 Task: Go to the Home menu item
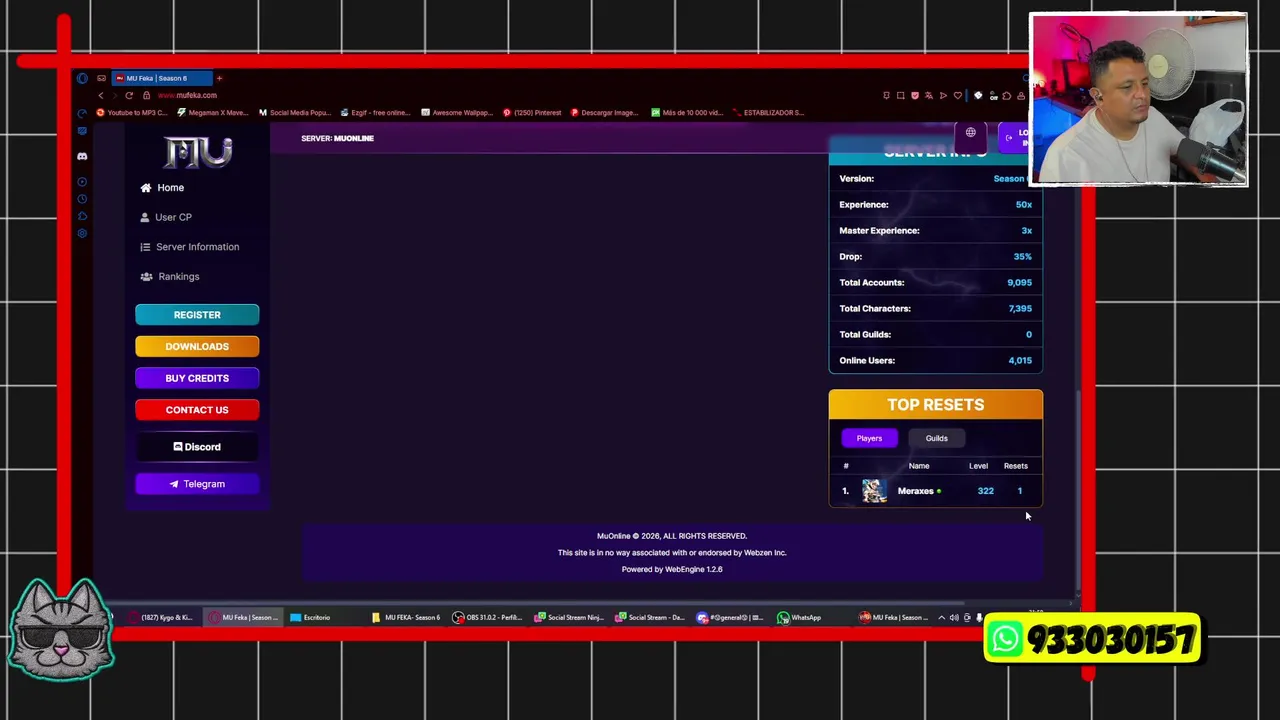(170, 188)
